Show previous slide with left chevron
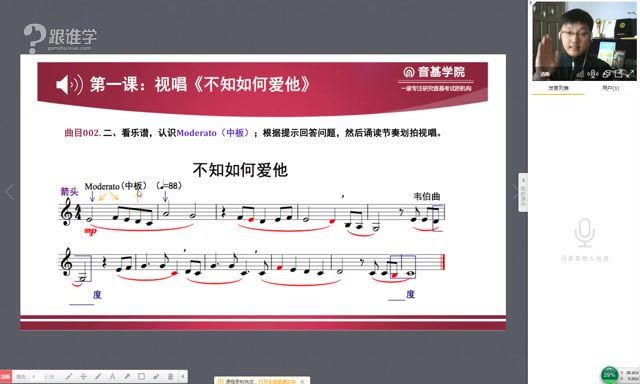 point(10,192)
